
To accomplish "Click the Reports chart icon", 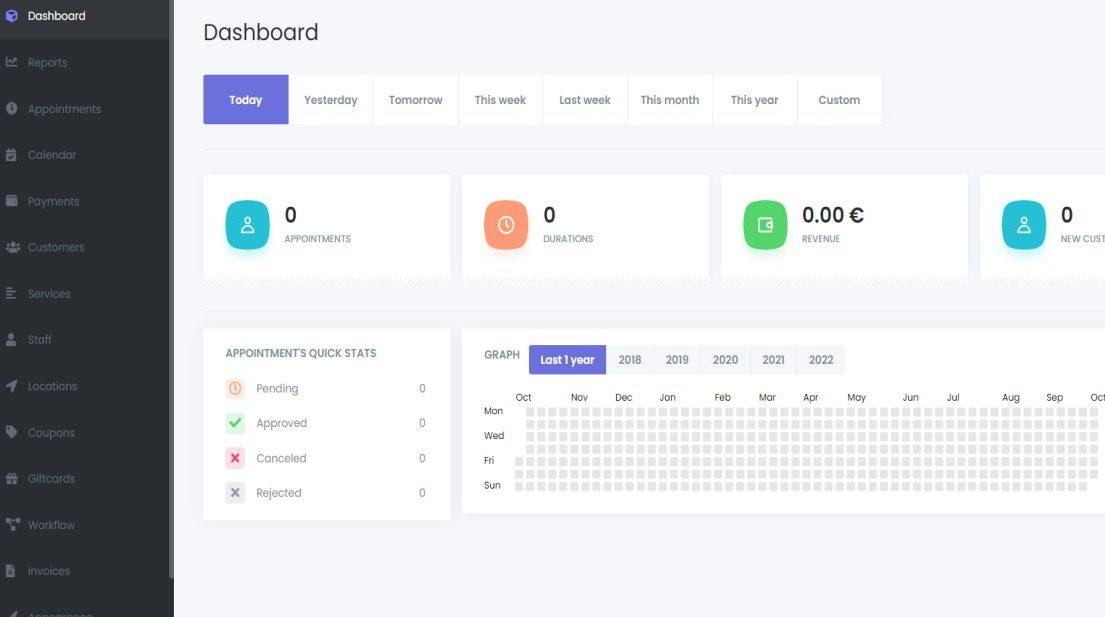I will coord(11,62).
